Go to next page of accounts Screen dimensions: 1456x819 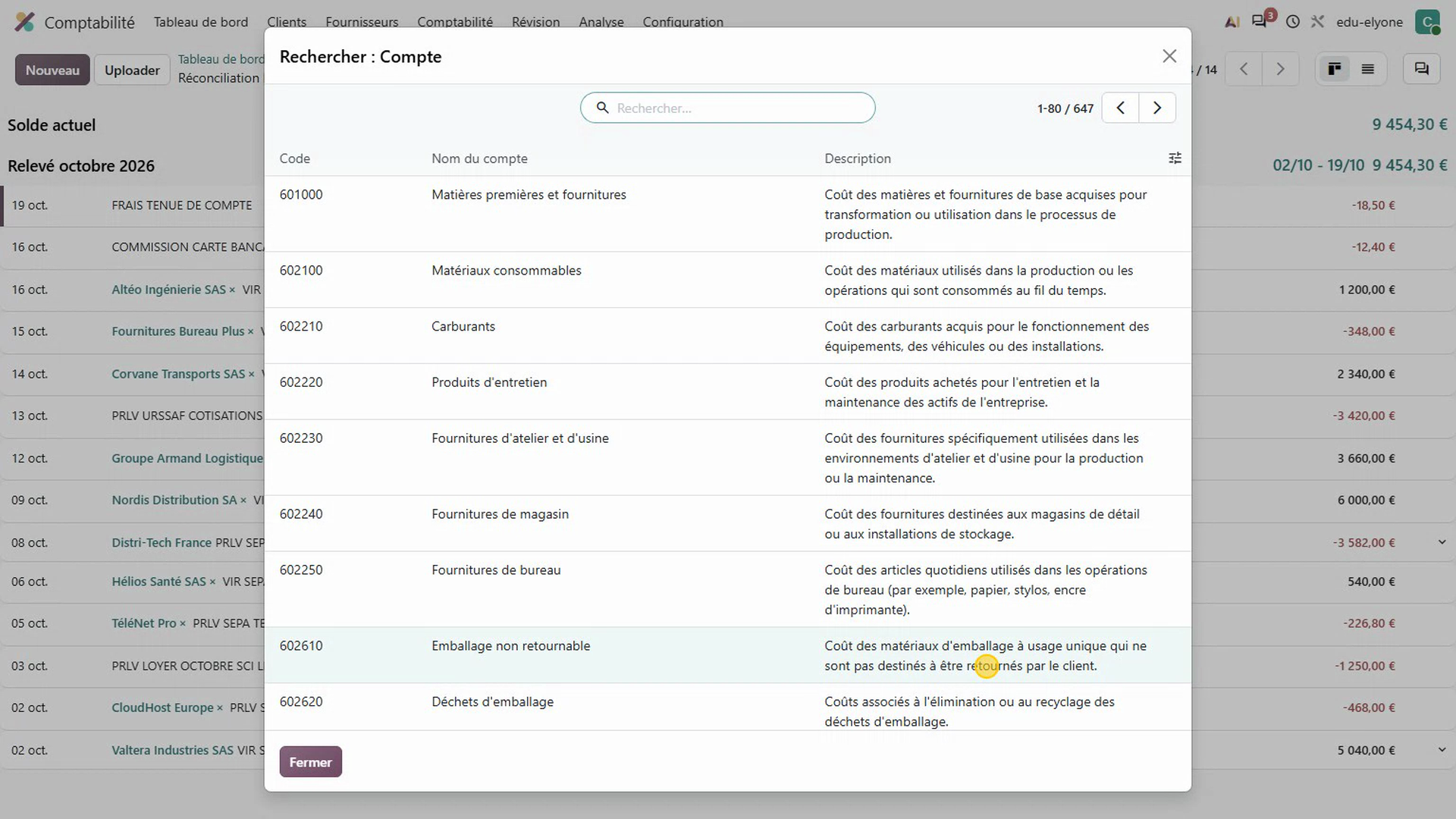(x=1157, y=108)
